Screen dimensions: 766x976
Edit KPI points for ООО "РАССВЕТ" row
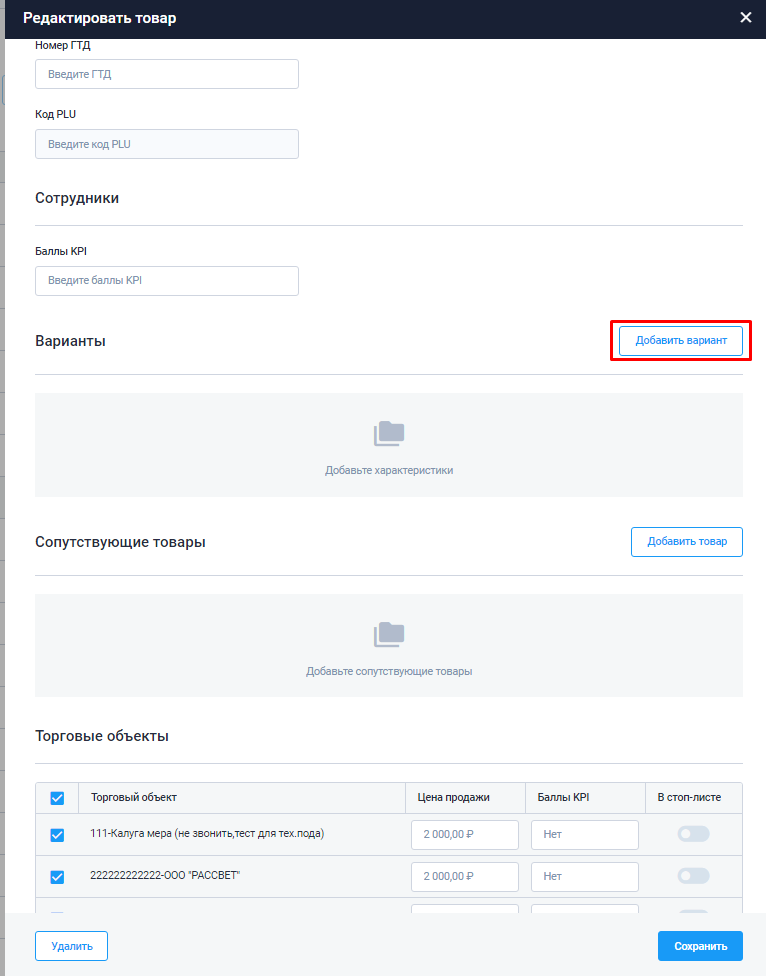click(x=584, y=877)
